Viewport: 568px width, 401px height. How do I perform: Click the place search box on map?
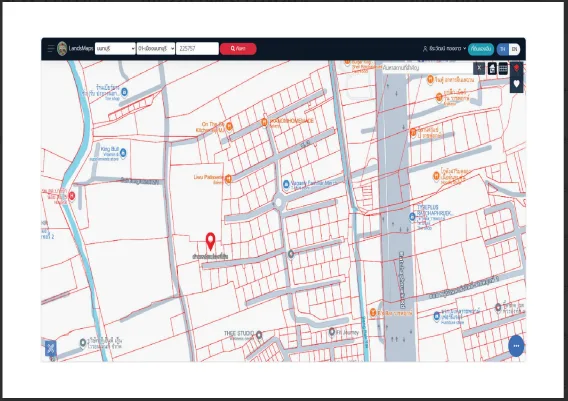coord(427,68)
